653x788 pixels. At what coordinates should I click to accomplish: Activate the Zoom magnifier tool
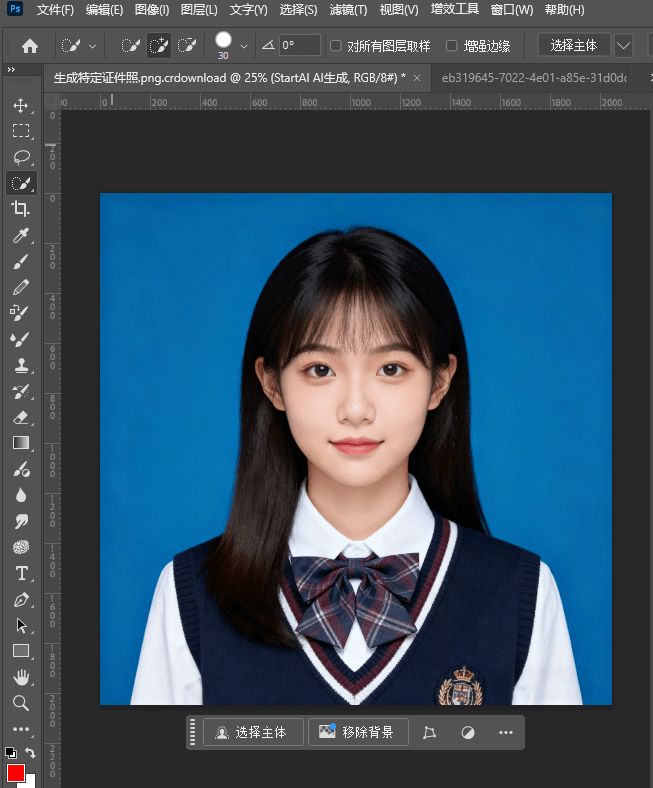point(20,703)
